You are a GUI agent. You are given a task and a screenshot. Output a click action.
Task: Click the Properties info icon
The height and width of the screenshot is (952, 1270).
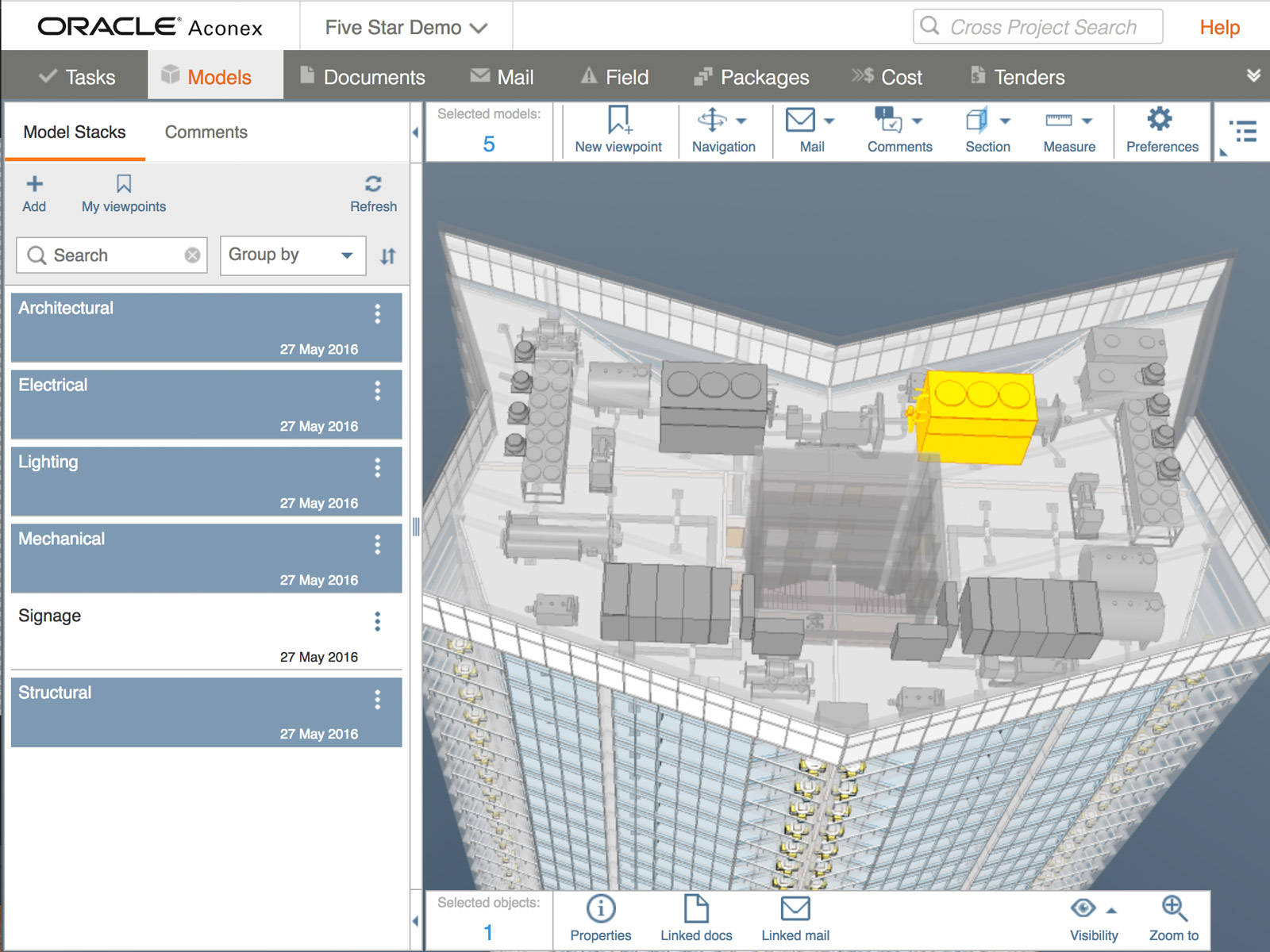600,908
